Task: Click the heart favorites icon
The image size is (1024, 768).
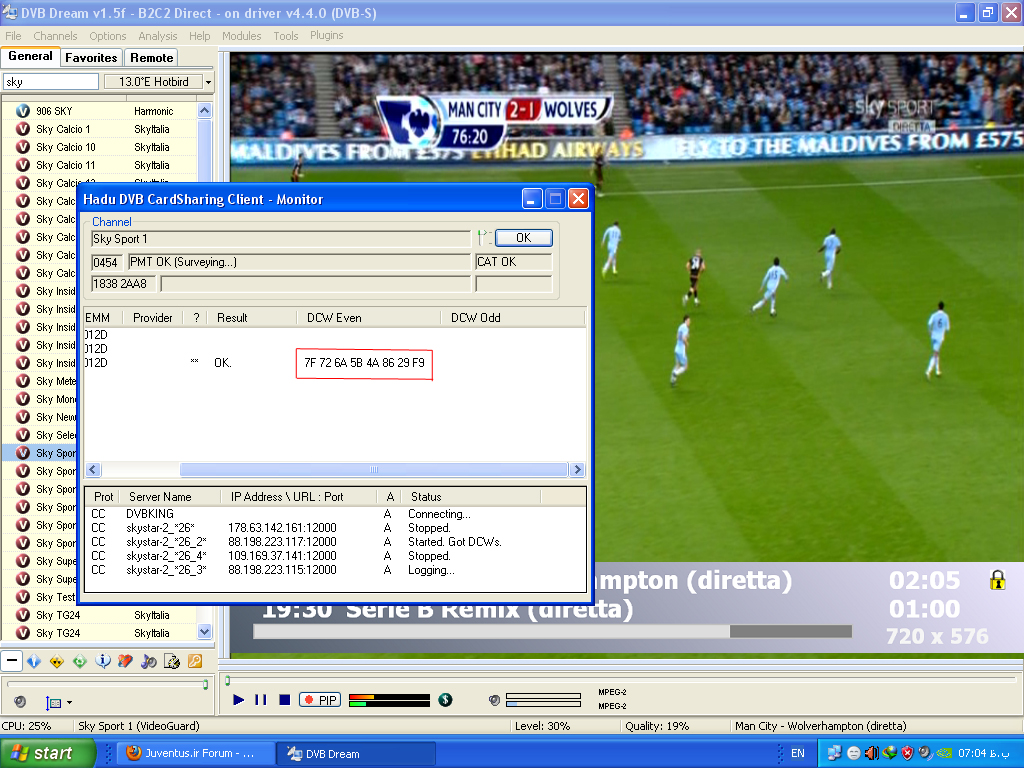Action: (125, 662)
